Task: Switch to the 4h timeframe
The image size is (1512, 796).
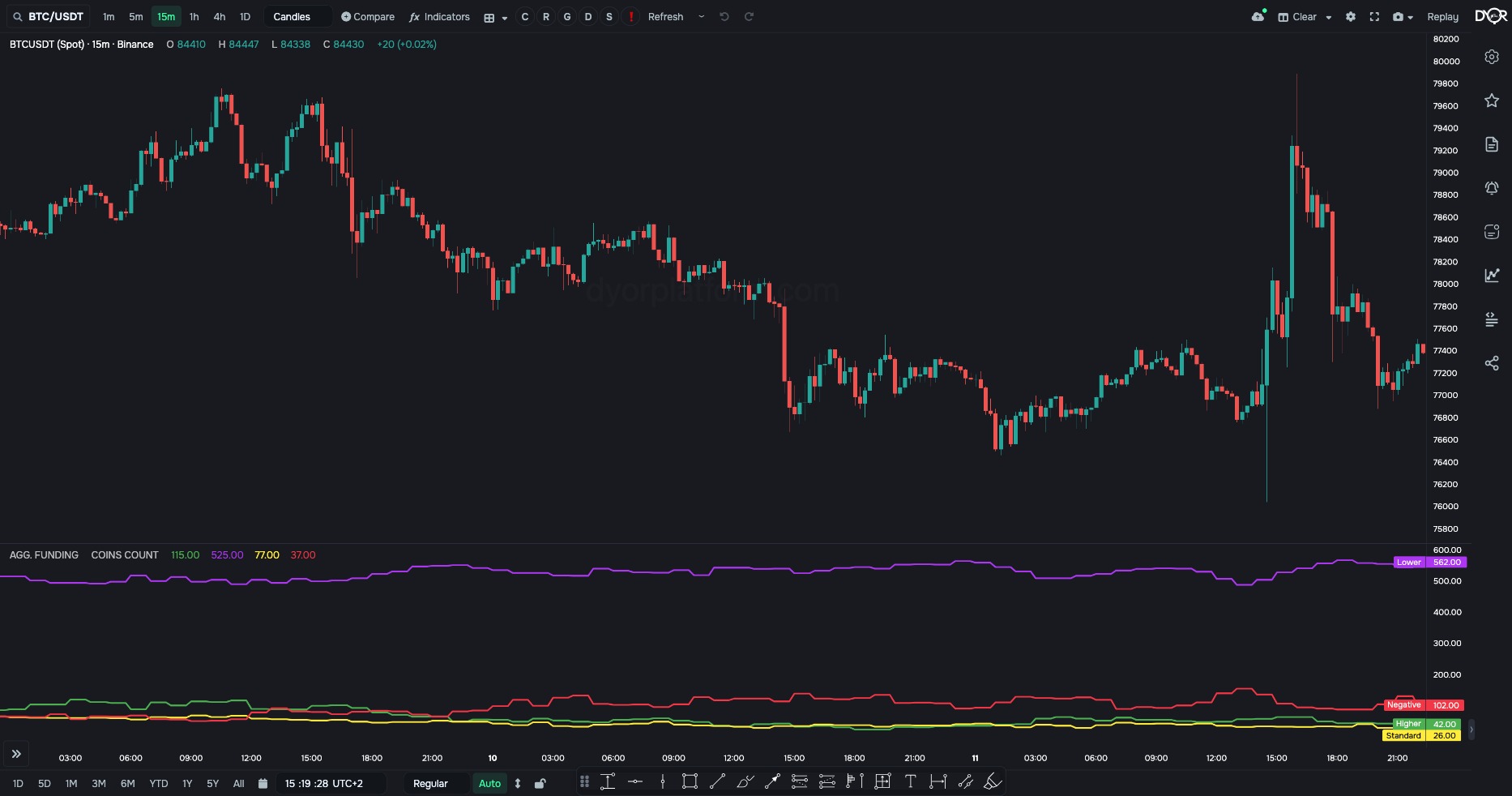Action: (x=220, y=16)
